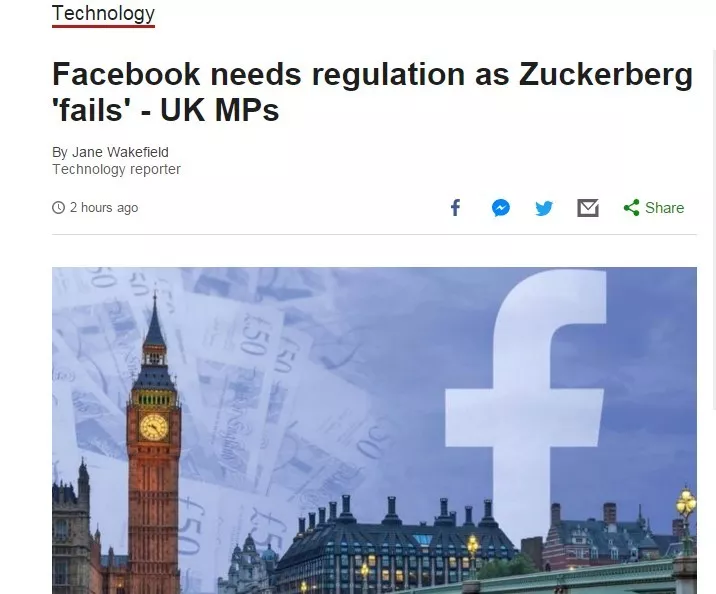This screenshot has height=594, width=716.
Task: Click the clock icon beside timestamp
Action: tap(58, 208)
